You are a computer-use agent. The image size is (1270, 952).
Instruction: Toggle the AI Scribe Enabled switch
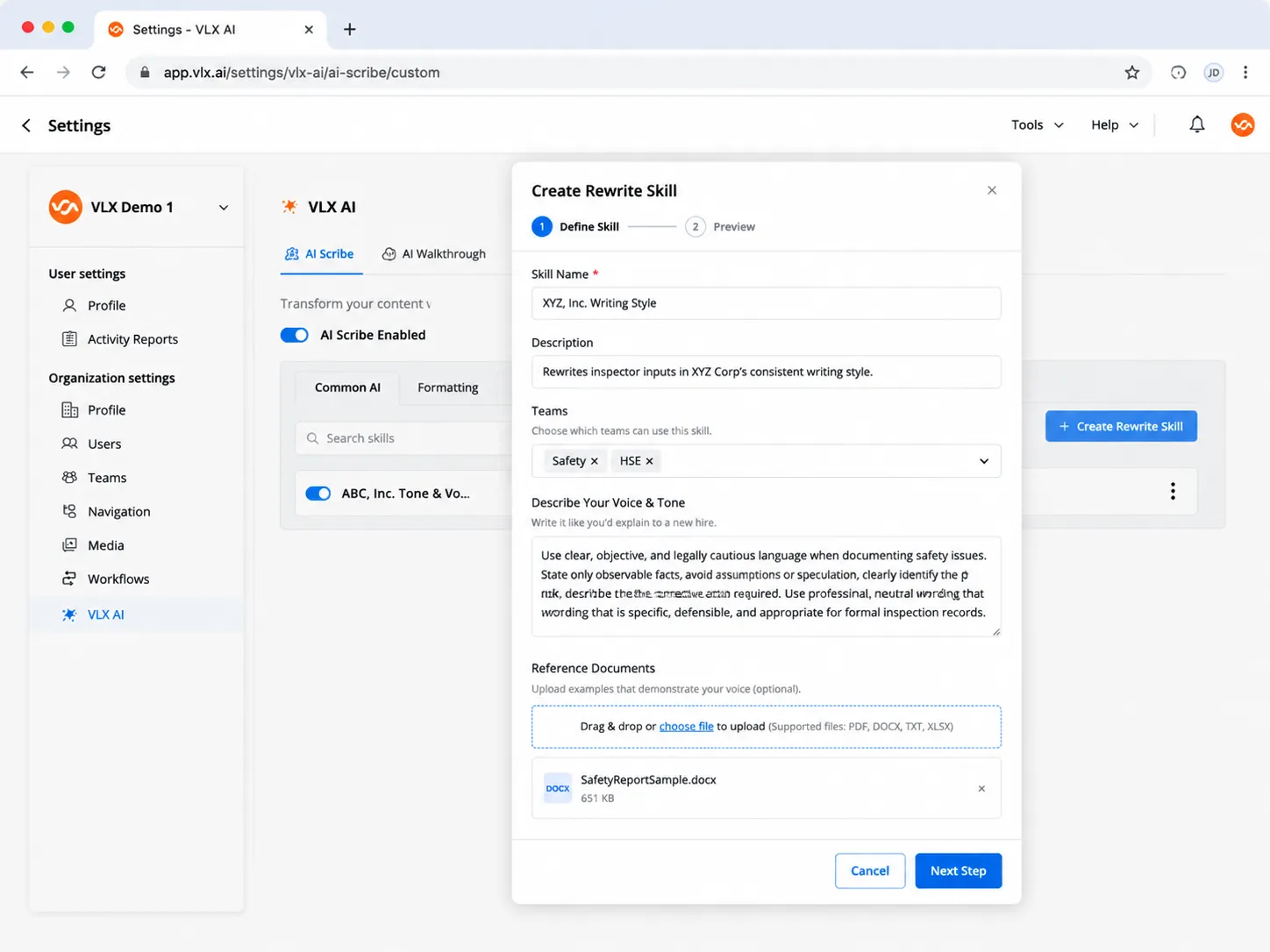click(295, 335)
